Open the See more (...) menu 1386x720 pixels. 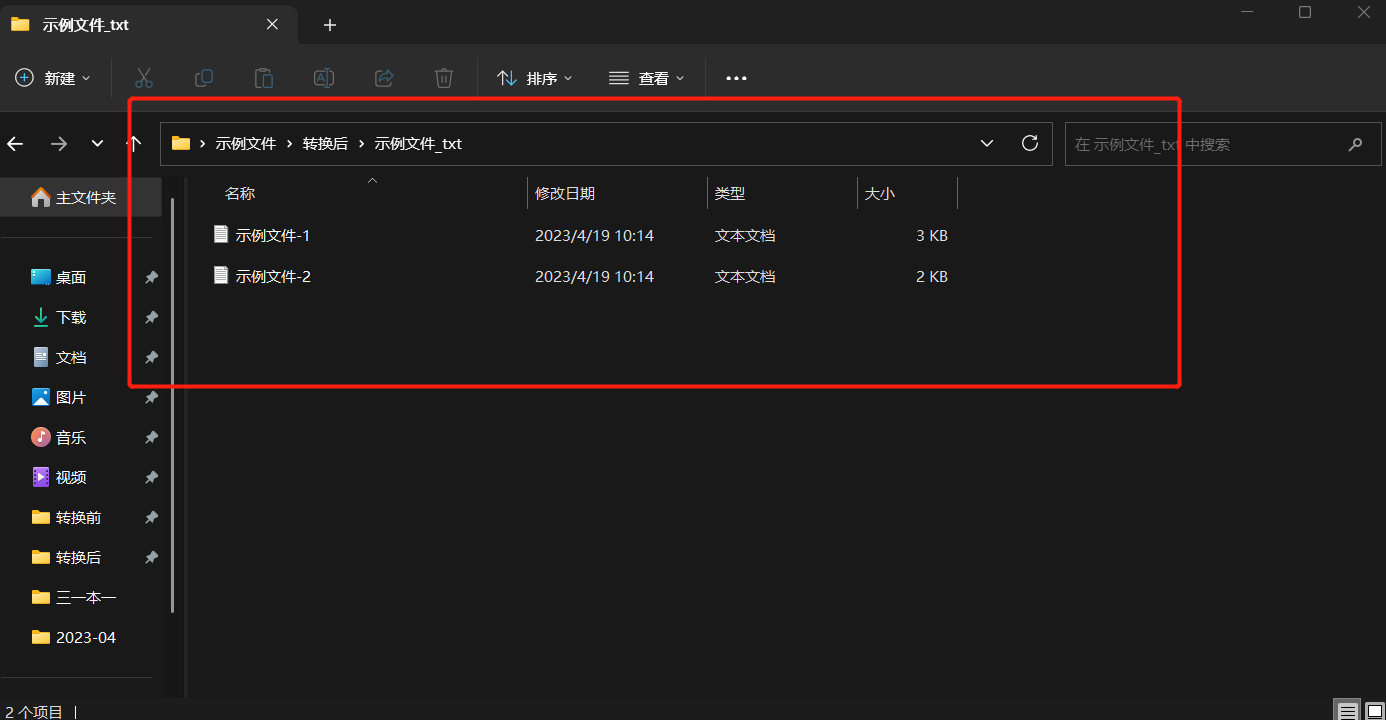tap(736, 77)
